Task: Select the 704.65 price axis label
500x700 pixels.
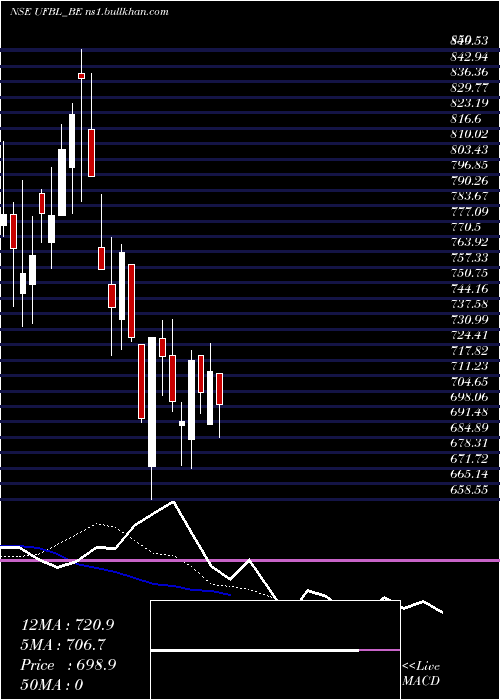Action: pos(469,381)
